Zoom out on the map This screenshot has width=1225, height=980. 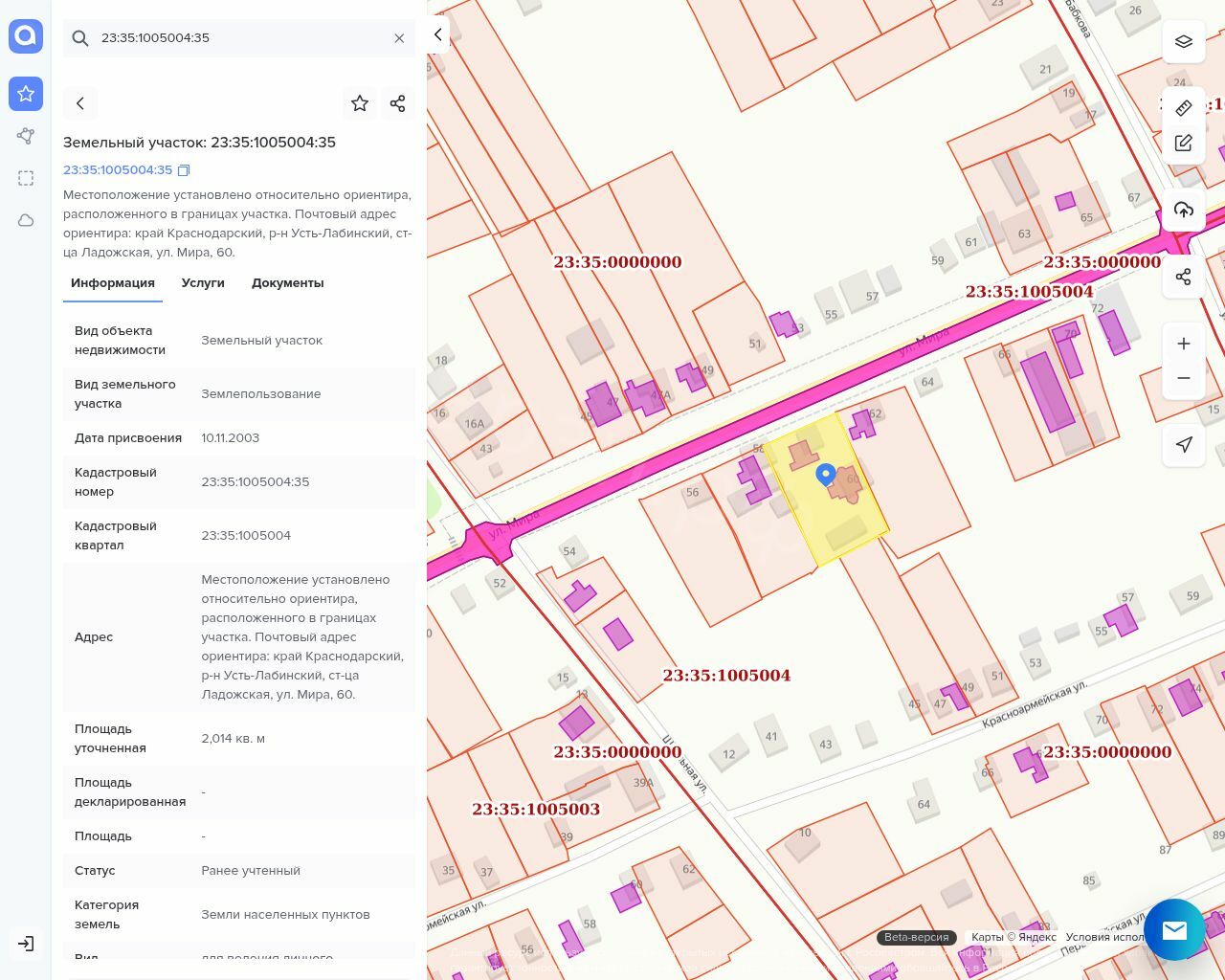point(1184,378)
